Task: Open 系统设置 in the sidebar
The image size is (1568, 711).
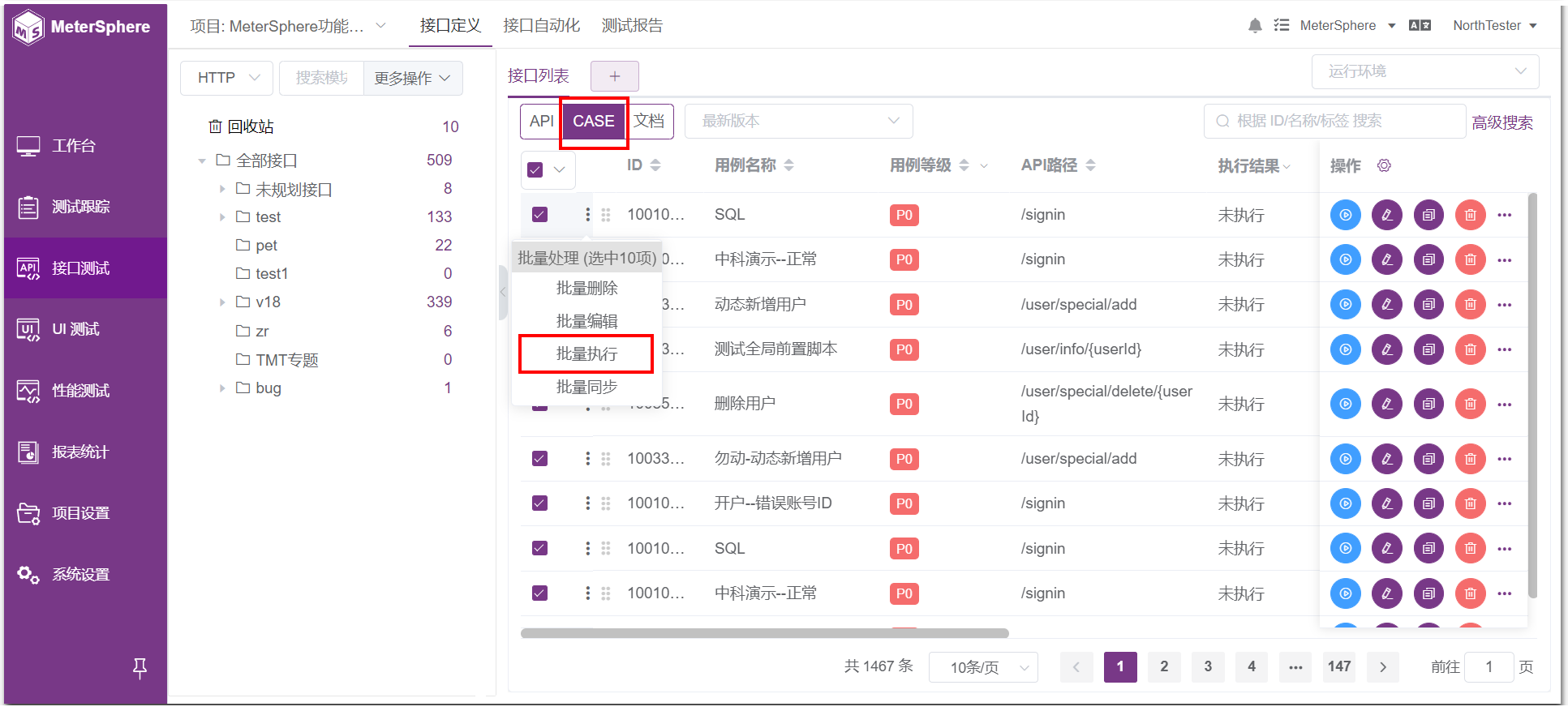Action: click(85, 575)
